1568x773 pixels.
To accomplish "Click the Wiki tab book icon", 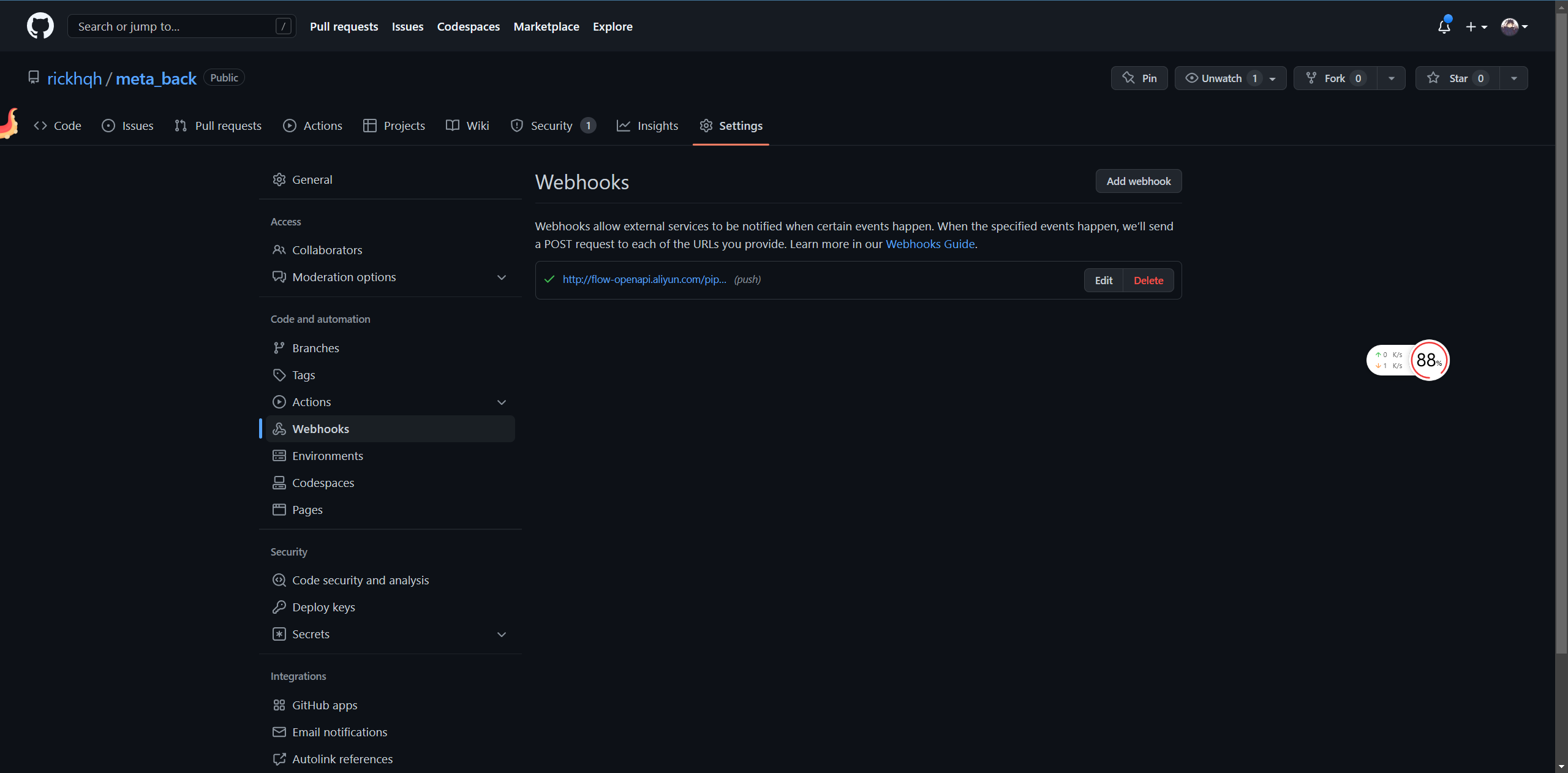I will 453,126.
